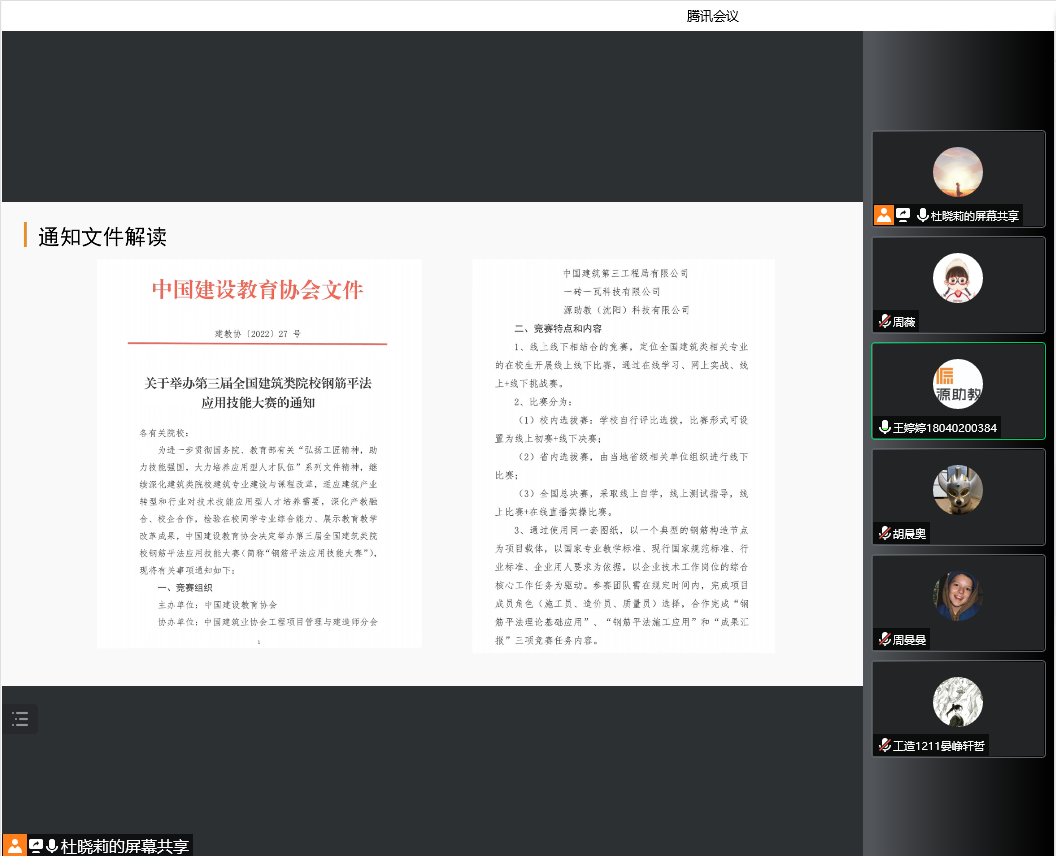Select the 源助教 logo avatar of 王婷婷

pyautogui.click(x=958, y=384)
